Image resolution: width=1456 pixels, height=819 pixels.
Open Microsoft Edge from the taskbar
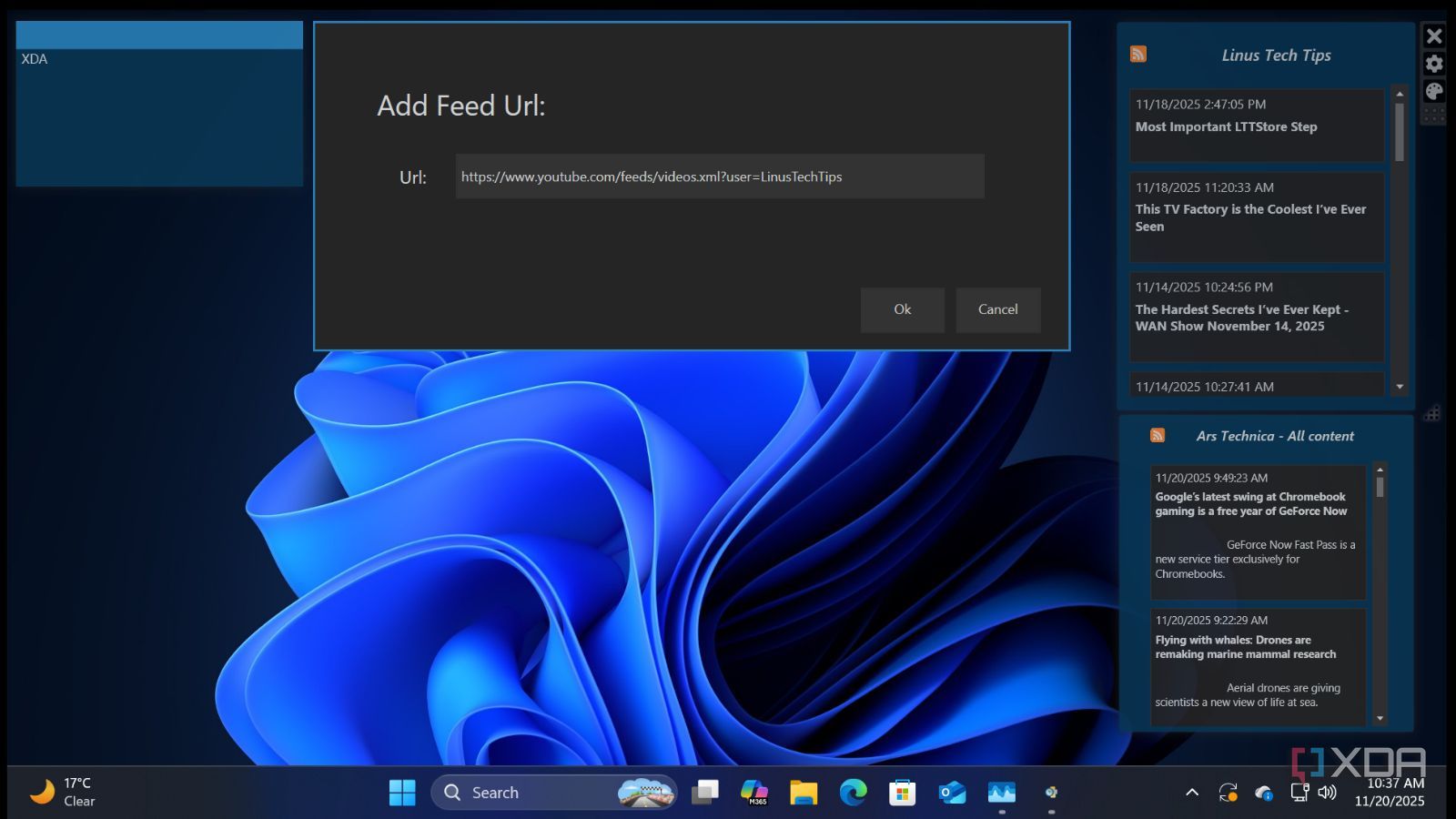pyautogui.click(x=853, y=793)
